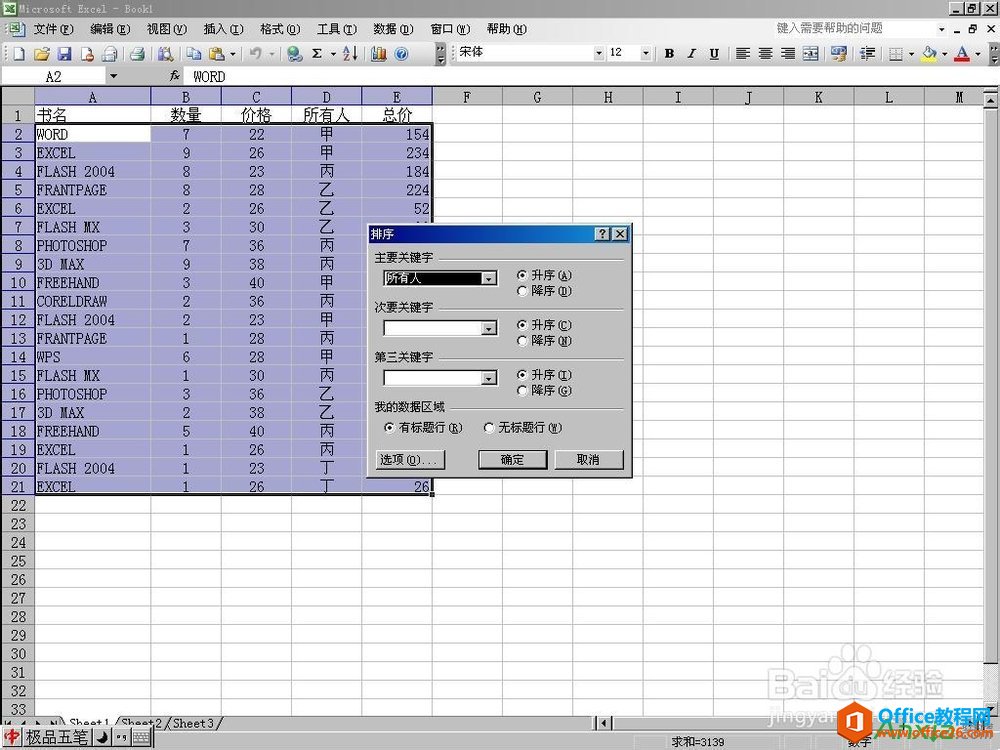Click the 确定 button in sort dialog

(x=512, y=459)
